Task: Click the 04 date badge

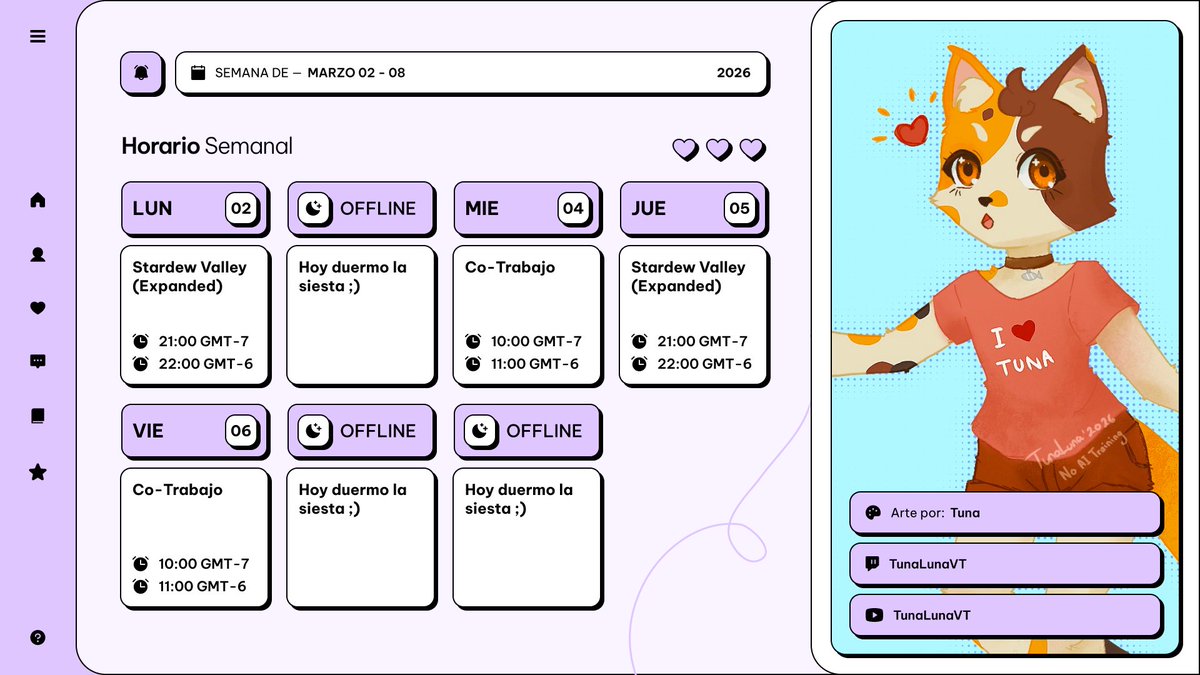Action: pyautogui.click(x=573, y=208)
